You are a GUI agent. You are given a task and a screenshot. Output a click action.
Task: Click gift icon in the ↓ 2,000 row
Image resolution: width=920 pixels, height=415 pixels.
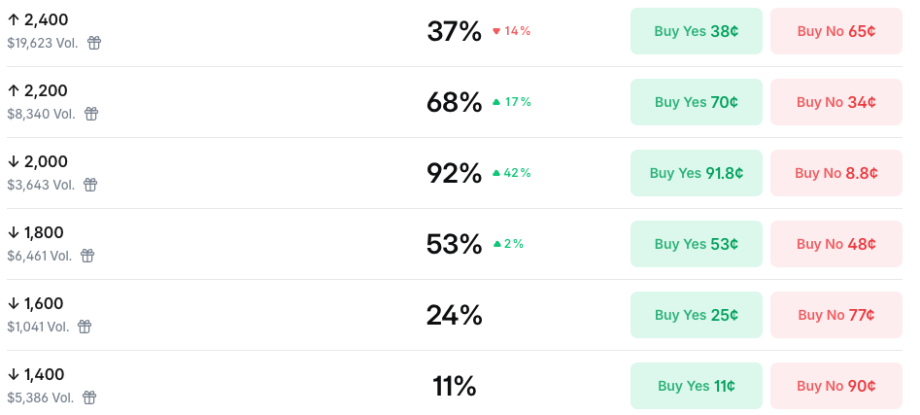pyautogui.click(x=90, y=185)
